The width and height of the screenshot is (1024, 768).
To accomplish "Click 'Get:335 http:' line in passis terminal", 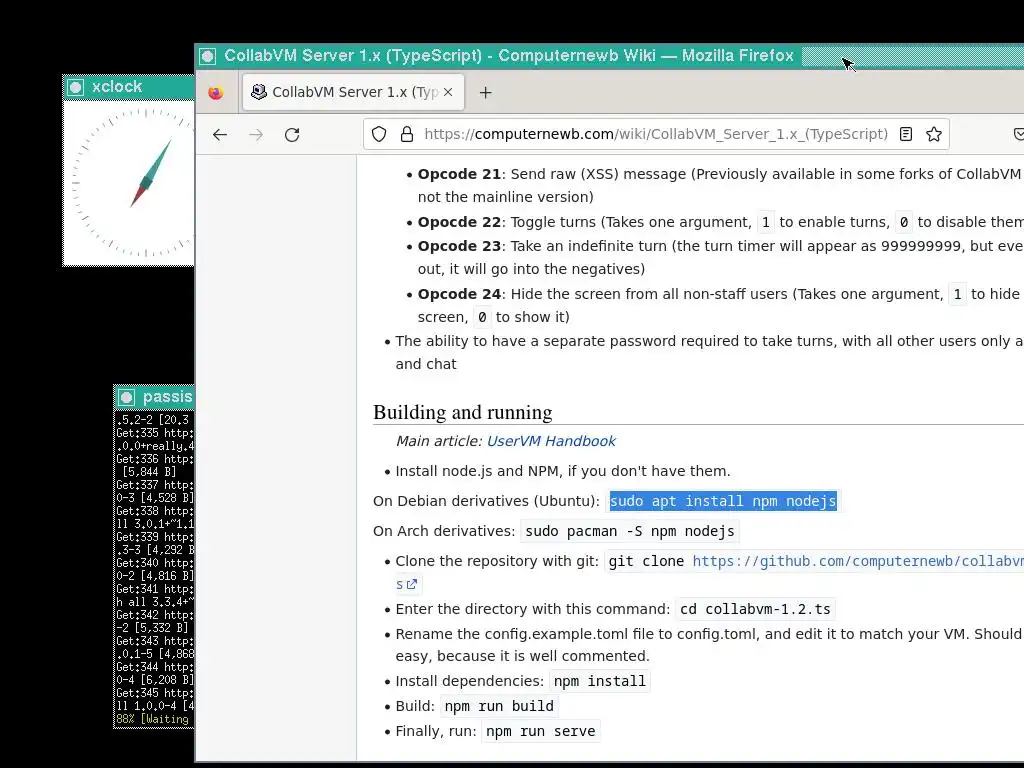I will [x=155, y=433].
